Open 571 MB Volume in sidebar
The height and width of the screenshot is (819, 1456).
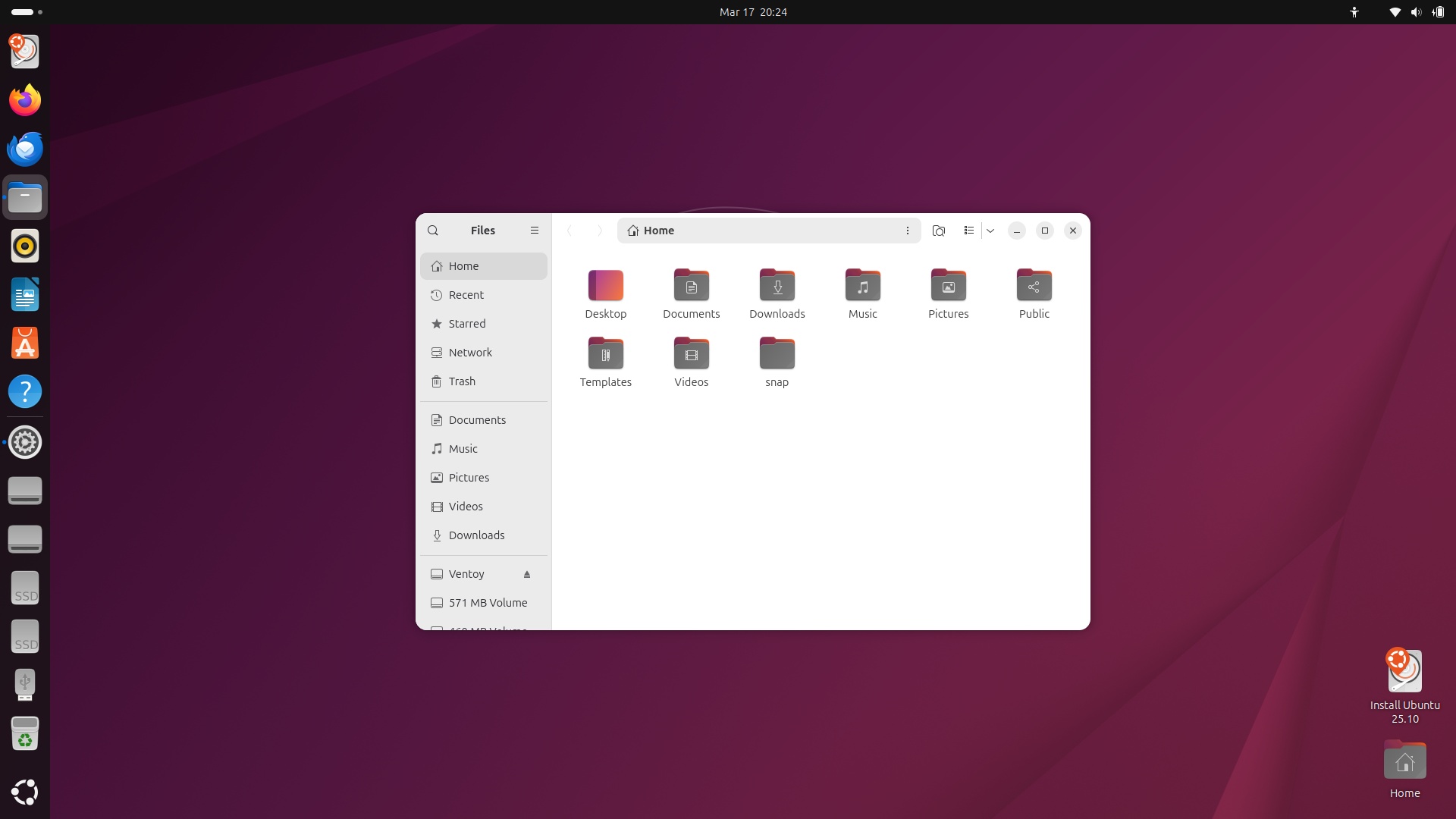tap(487, 603)
